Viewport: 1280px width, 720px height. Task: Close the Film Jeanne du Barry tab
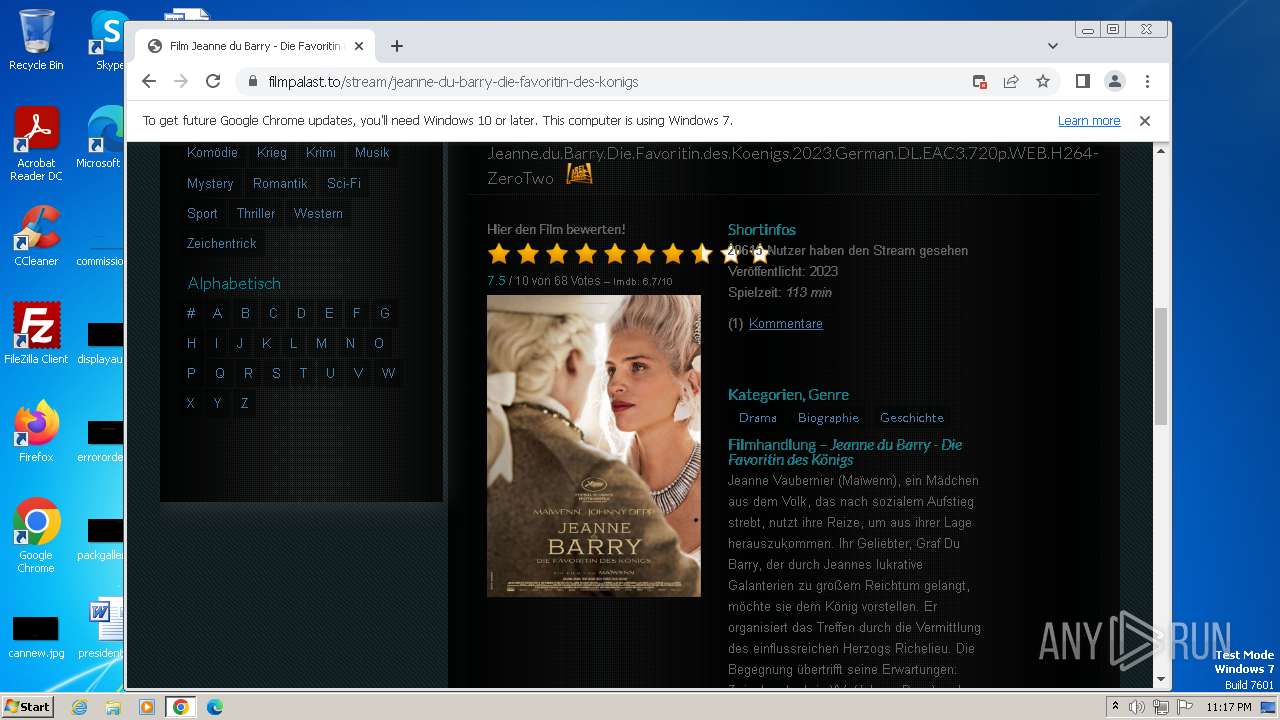point(359,46)
